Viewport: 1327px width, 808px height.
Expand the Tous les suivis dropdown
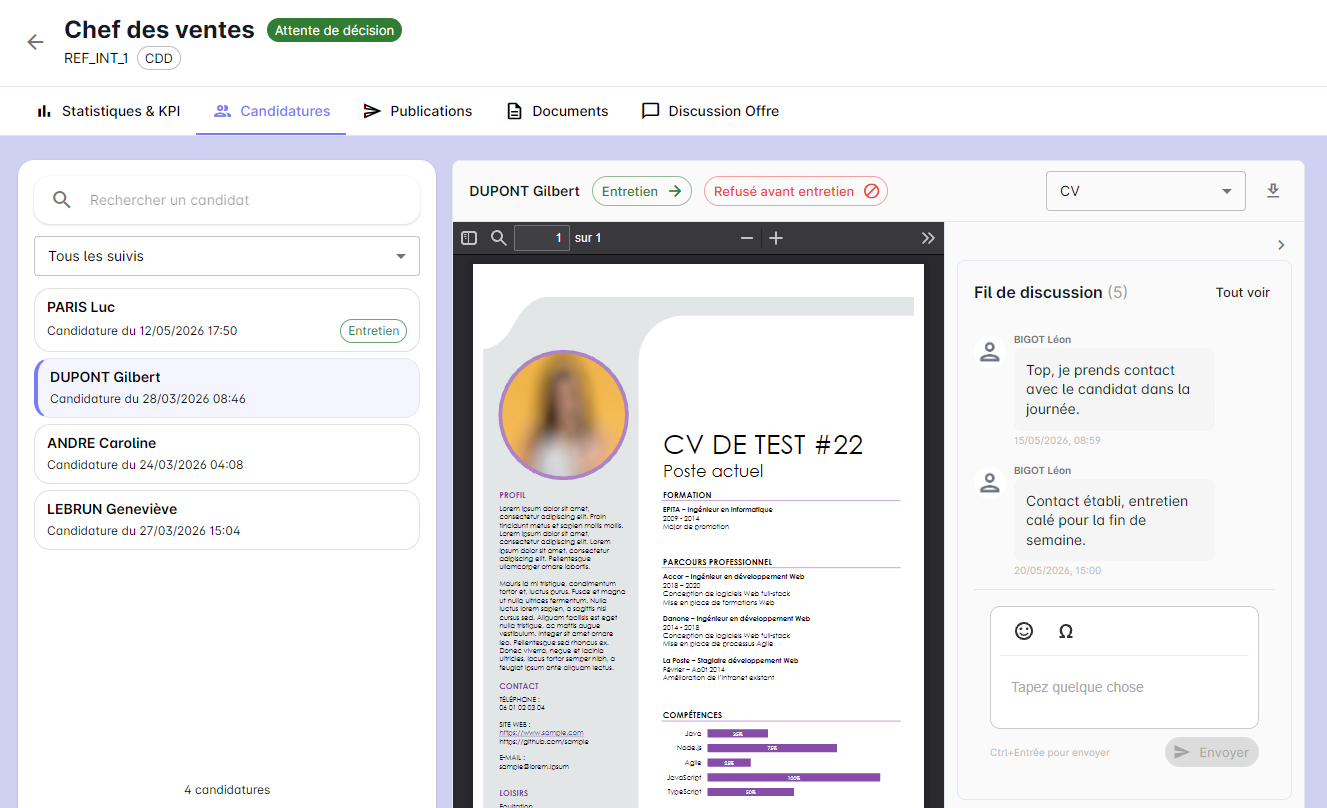pos(227,256)
